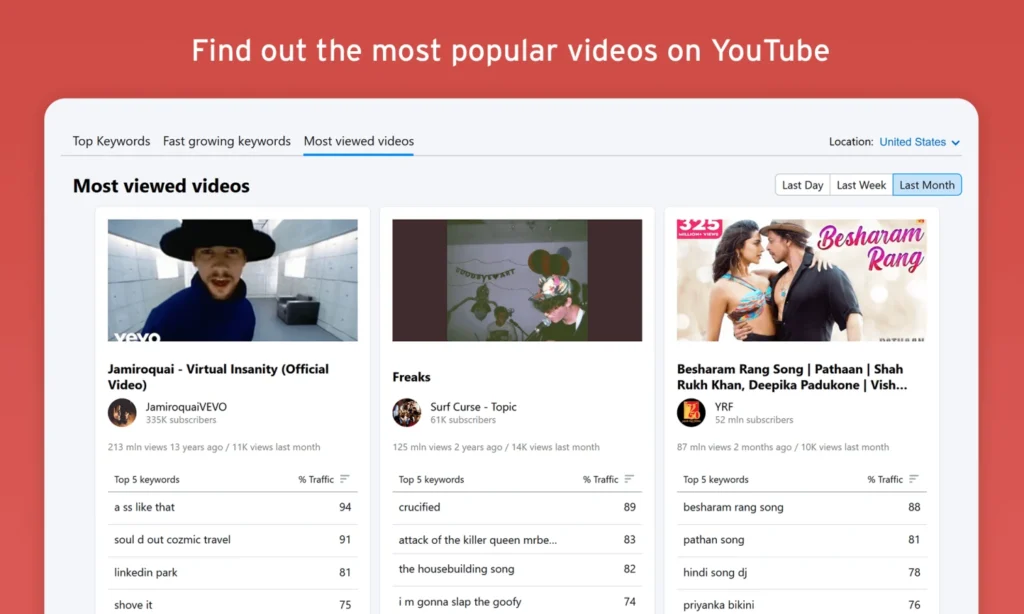This screenshot has width=1024, height=614.
Task: Click the 'besharam rang song' keyword
Action: click(x=733, y=507)
